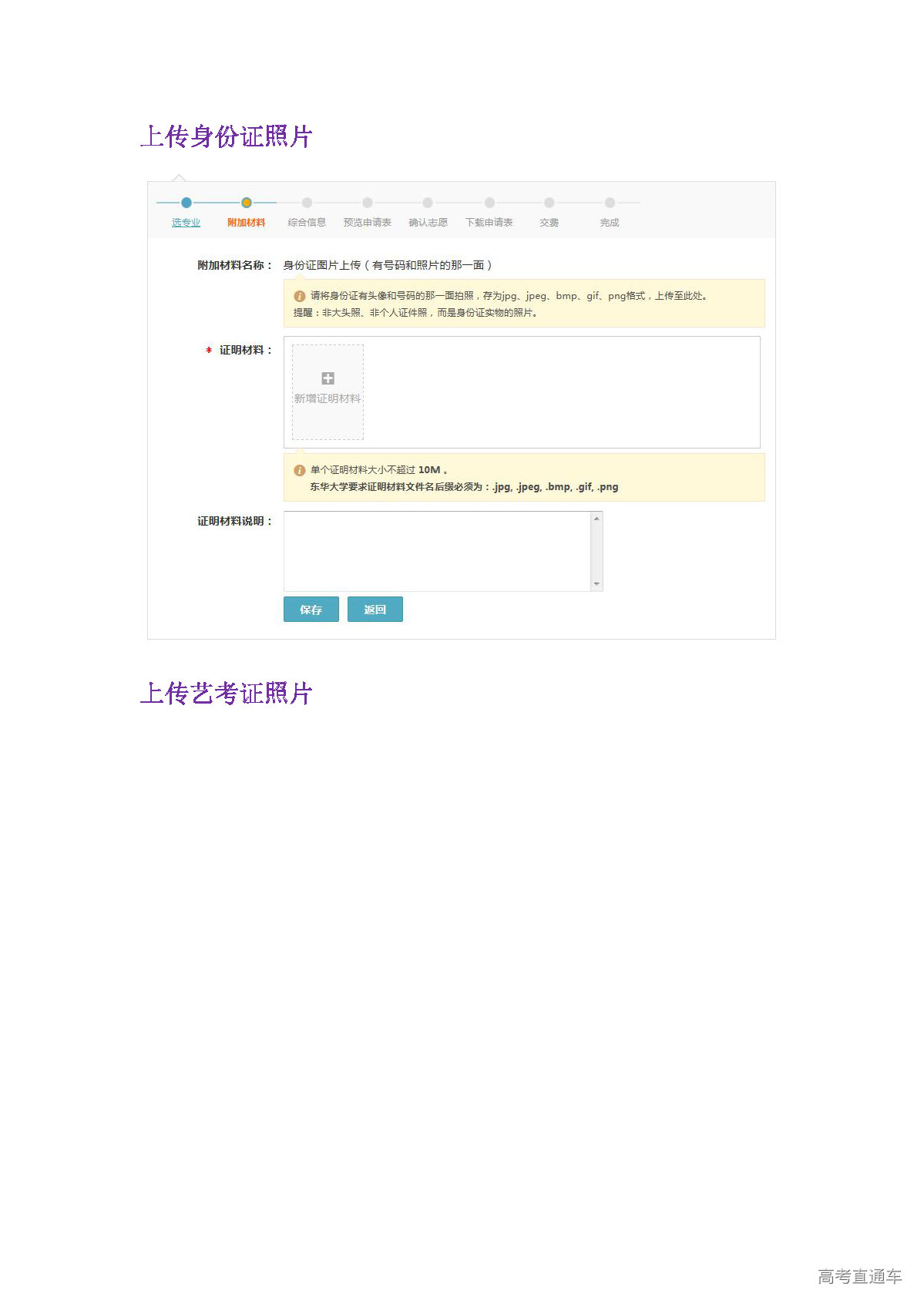Click the 上传艺考证照片 heading
924x1307 pixels.
(226, 694)
